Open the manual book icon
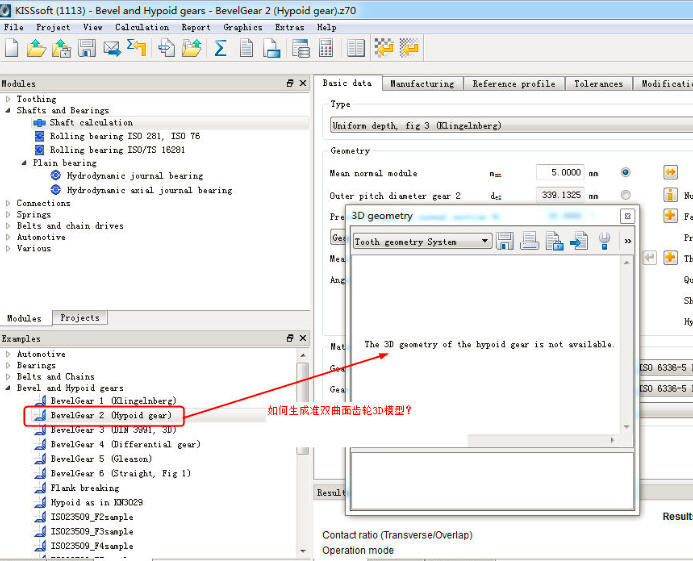 tap(356, 48)
